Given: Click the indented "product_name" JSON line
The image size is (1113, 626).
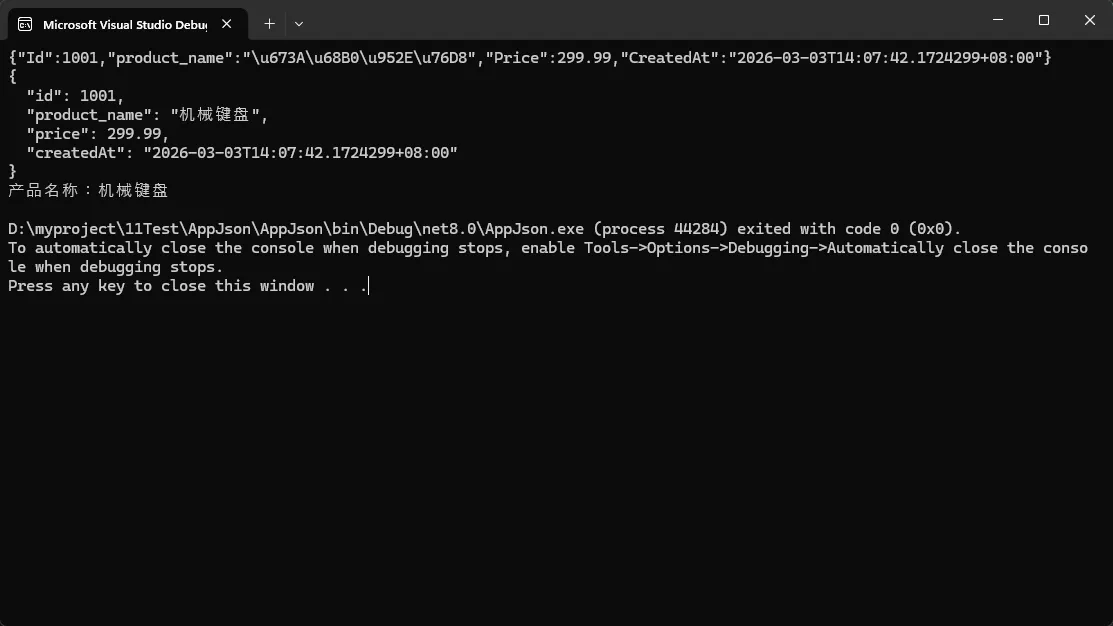Looking at the screenshot, I should [x=148, y=115].
